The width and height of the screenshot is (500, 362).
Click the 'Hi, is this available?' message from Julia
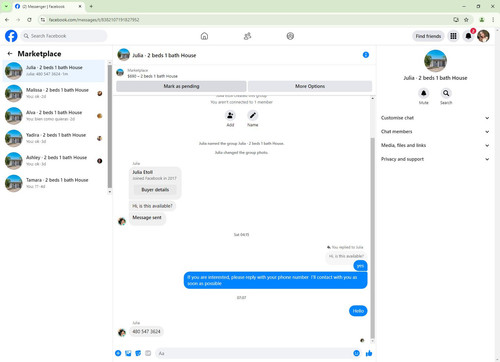[x=152, y=206]
